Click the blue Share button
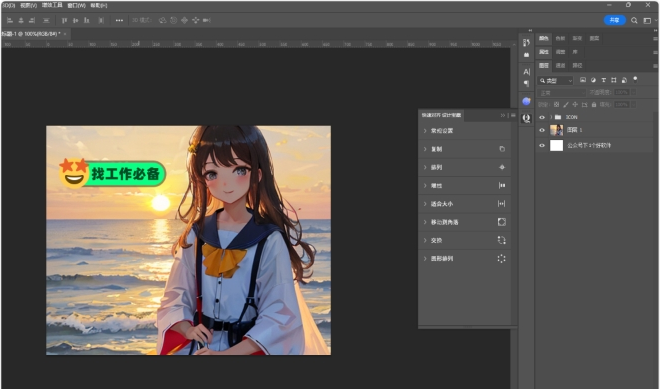 pos(615,20)
